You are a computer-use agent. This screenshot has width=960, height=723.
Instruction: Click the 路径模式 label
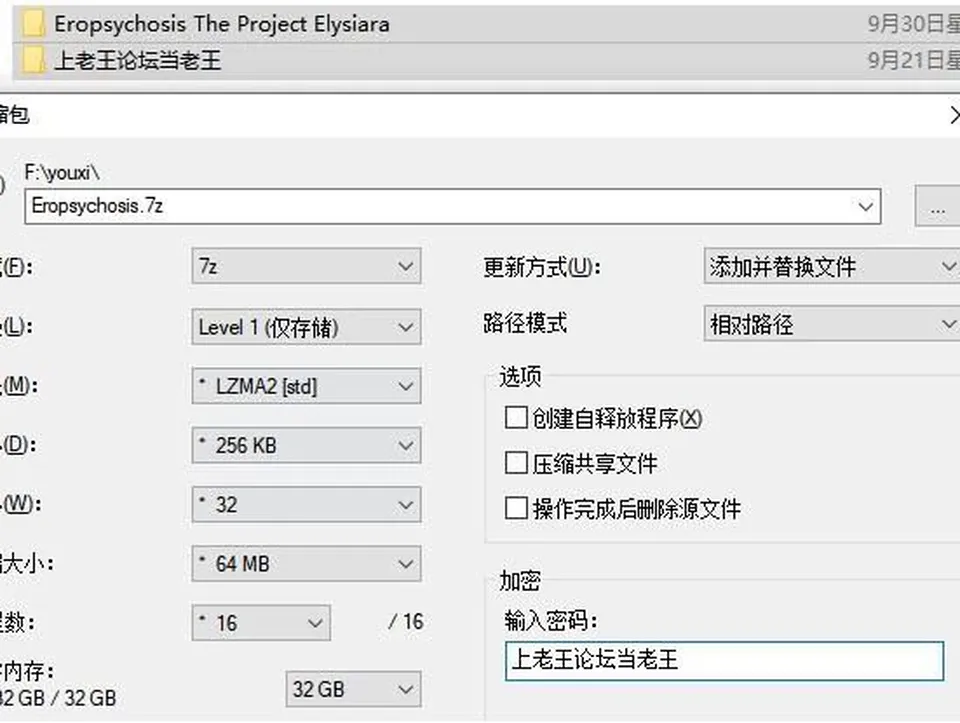pos(525,323)
